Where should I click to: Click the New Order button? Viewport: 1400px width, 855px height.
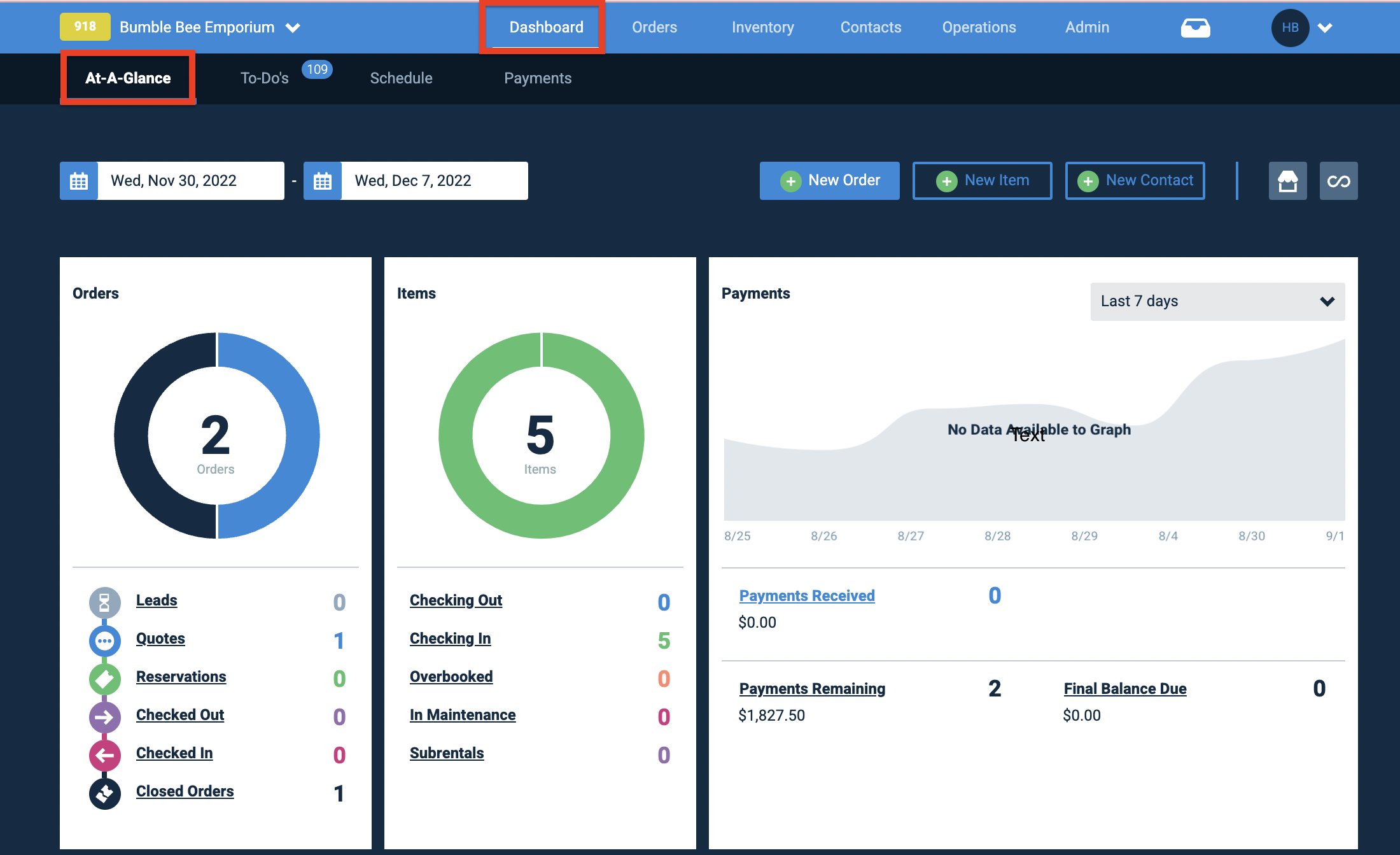click(x=829, y=181)
